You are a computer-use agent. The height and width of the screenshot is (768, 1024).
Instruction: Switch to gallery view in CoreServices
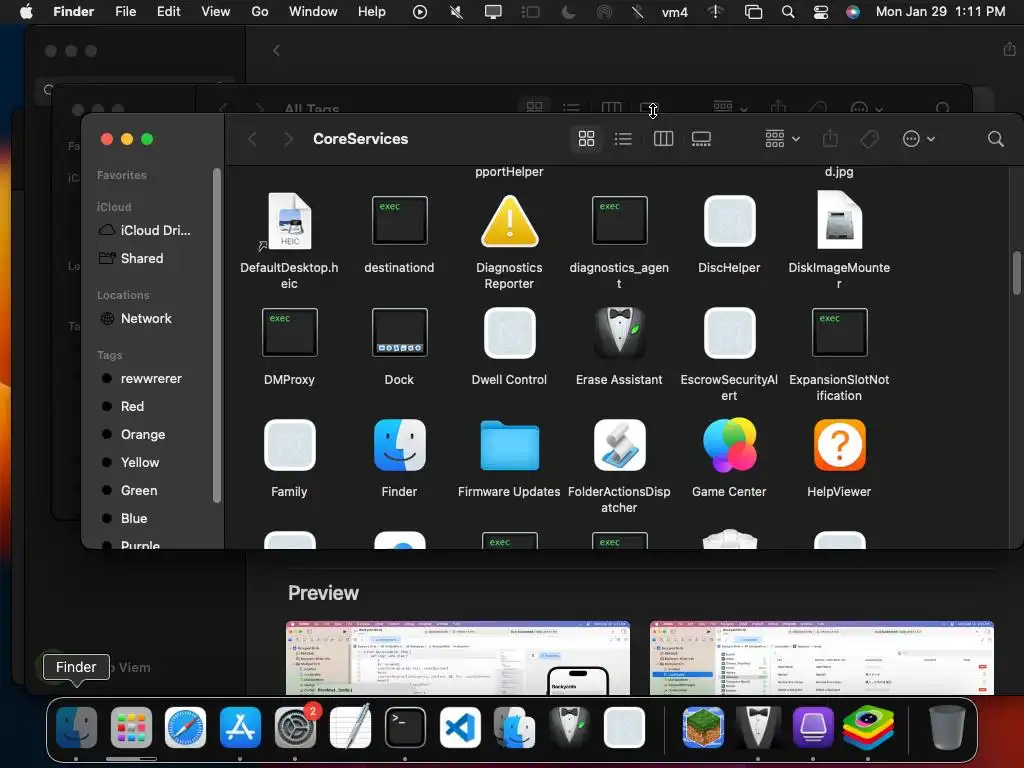pos(701,138)
